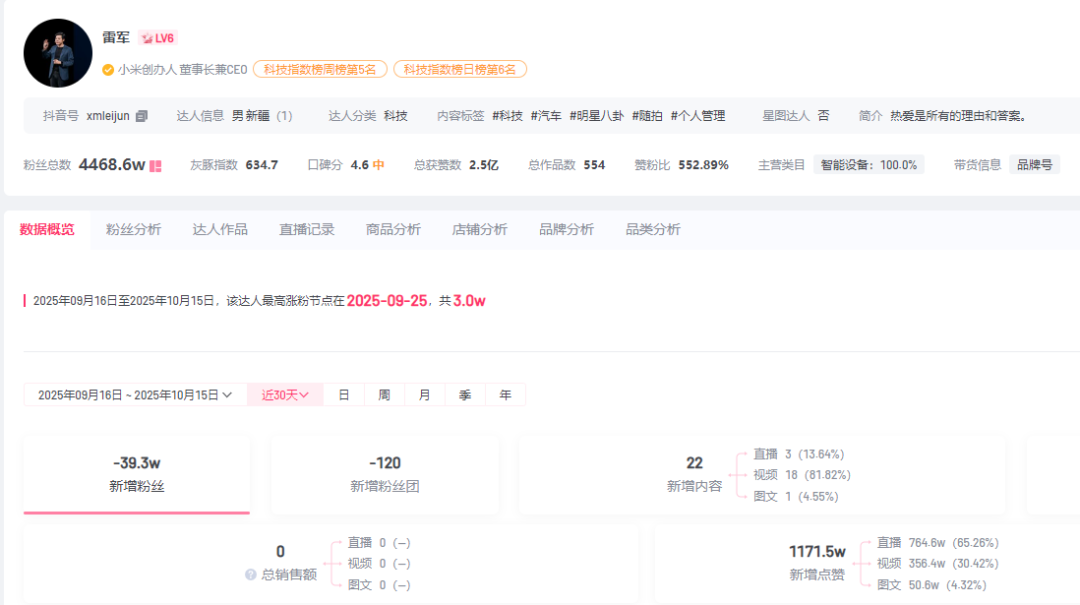Click the 科技指数榜周榜第5名 ranking tag

pos(320,70)
